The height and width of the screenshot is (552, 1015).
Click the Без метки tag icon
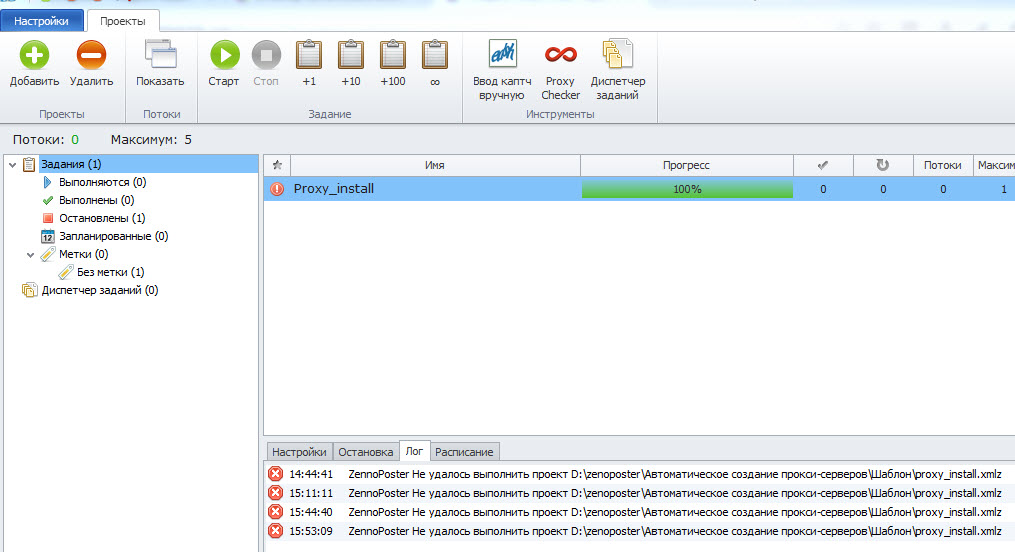[x=66, y=272]
